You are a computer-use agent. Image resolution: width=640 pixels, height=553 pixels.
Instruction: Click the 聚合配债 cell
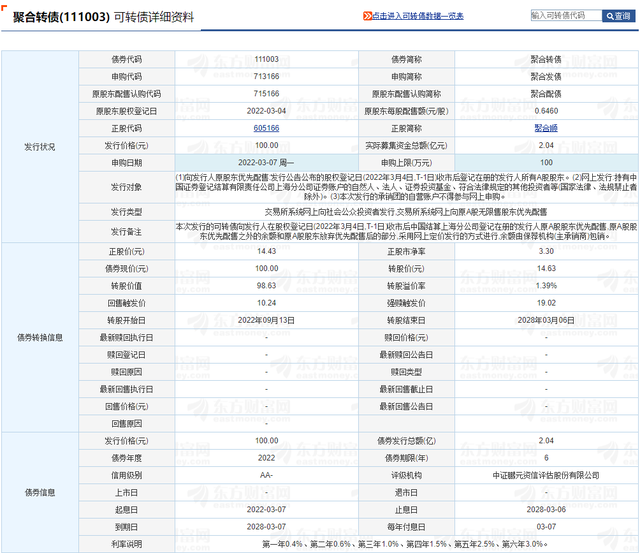tap(546, 93)
